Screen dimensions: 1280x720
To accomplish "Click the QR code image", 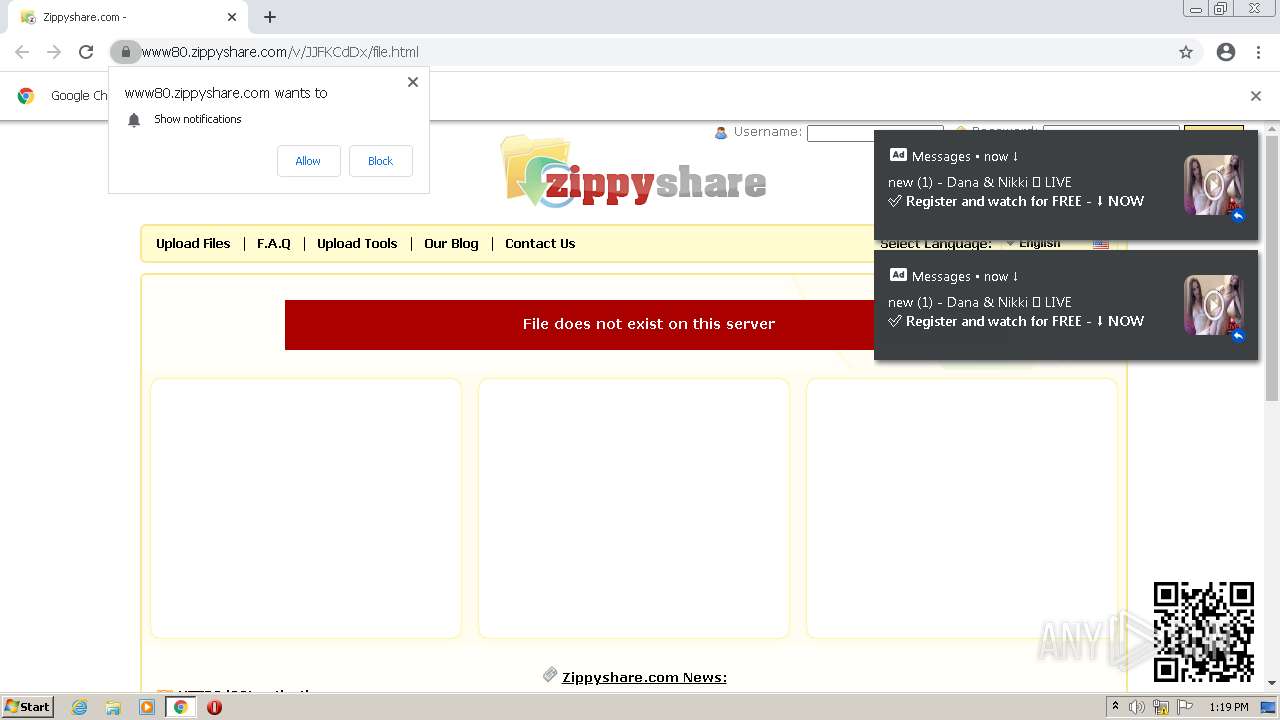I will click(1204, 632).
